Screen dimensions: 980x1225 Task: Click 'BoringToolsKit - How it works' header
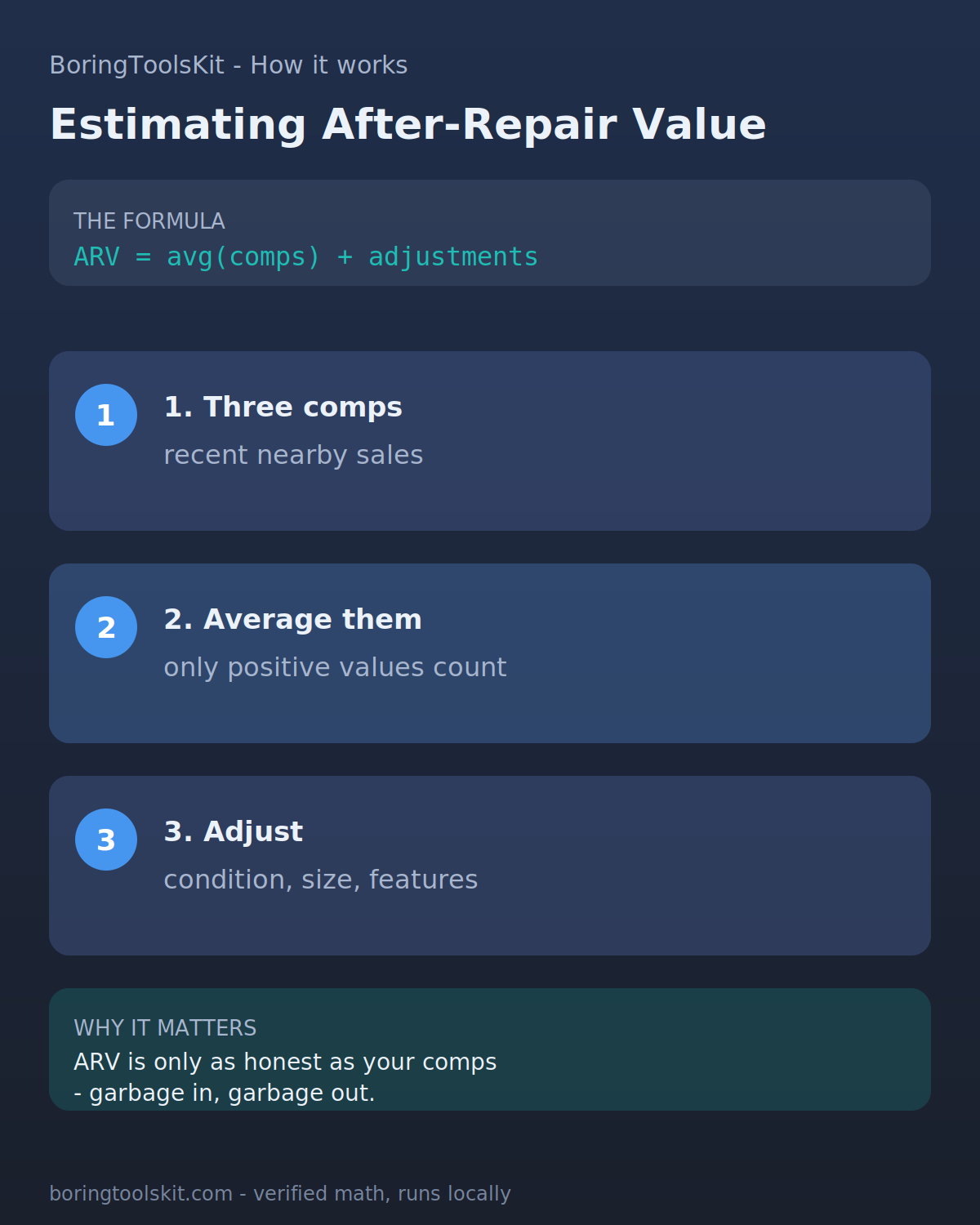pos(228,65)
